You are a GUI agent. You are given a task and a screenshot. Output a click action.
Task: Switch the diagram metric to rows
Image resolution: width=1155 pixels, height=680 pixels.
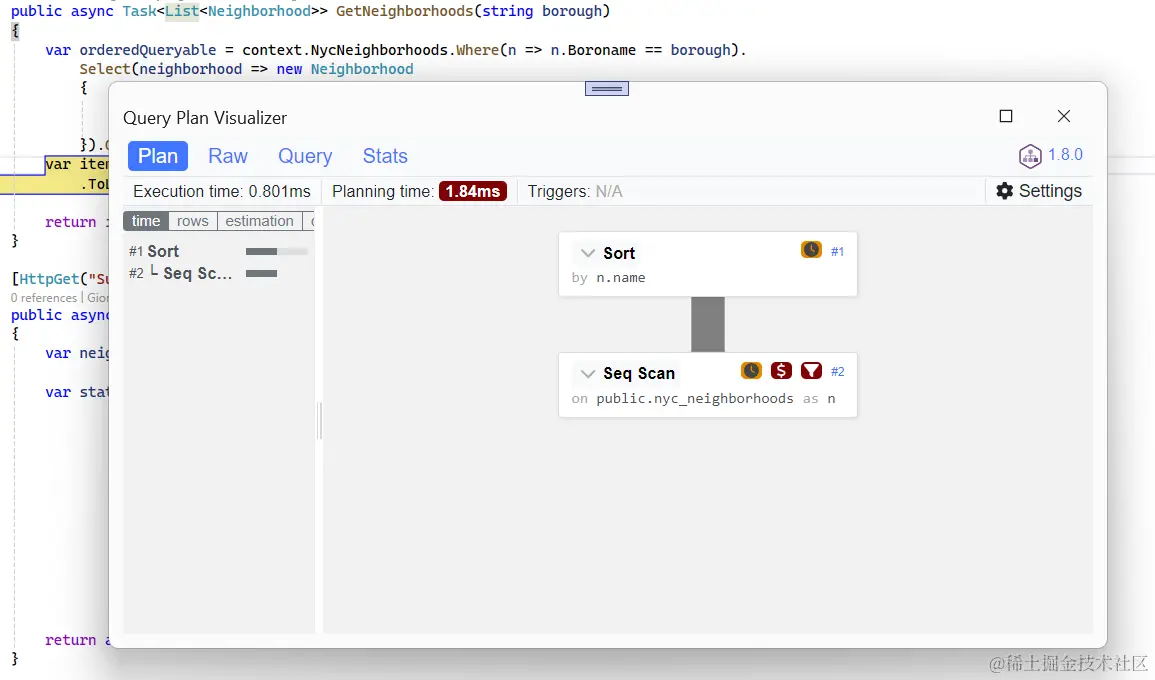coord(192,221)
